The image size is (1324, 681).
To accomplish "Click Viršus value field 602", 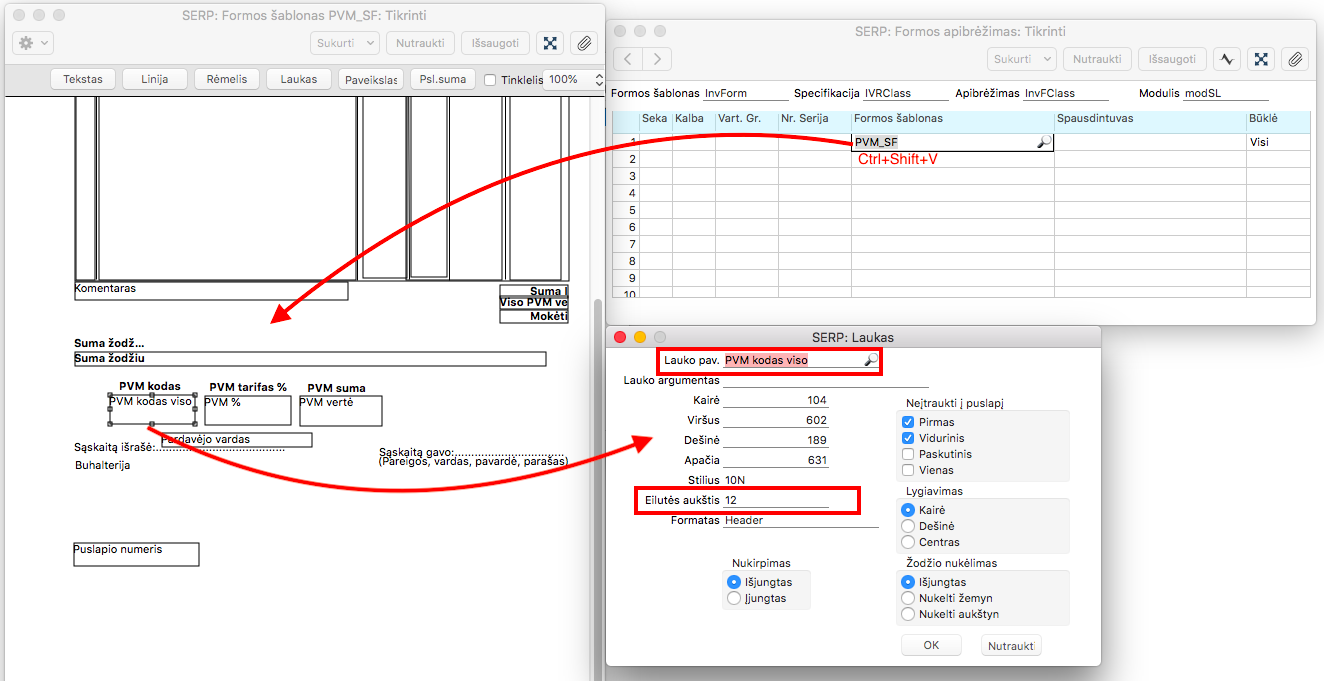I will [776, 420].
